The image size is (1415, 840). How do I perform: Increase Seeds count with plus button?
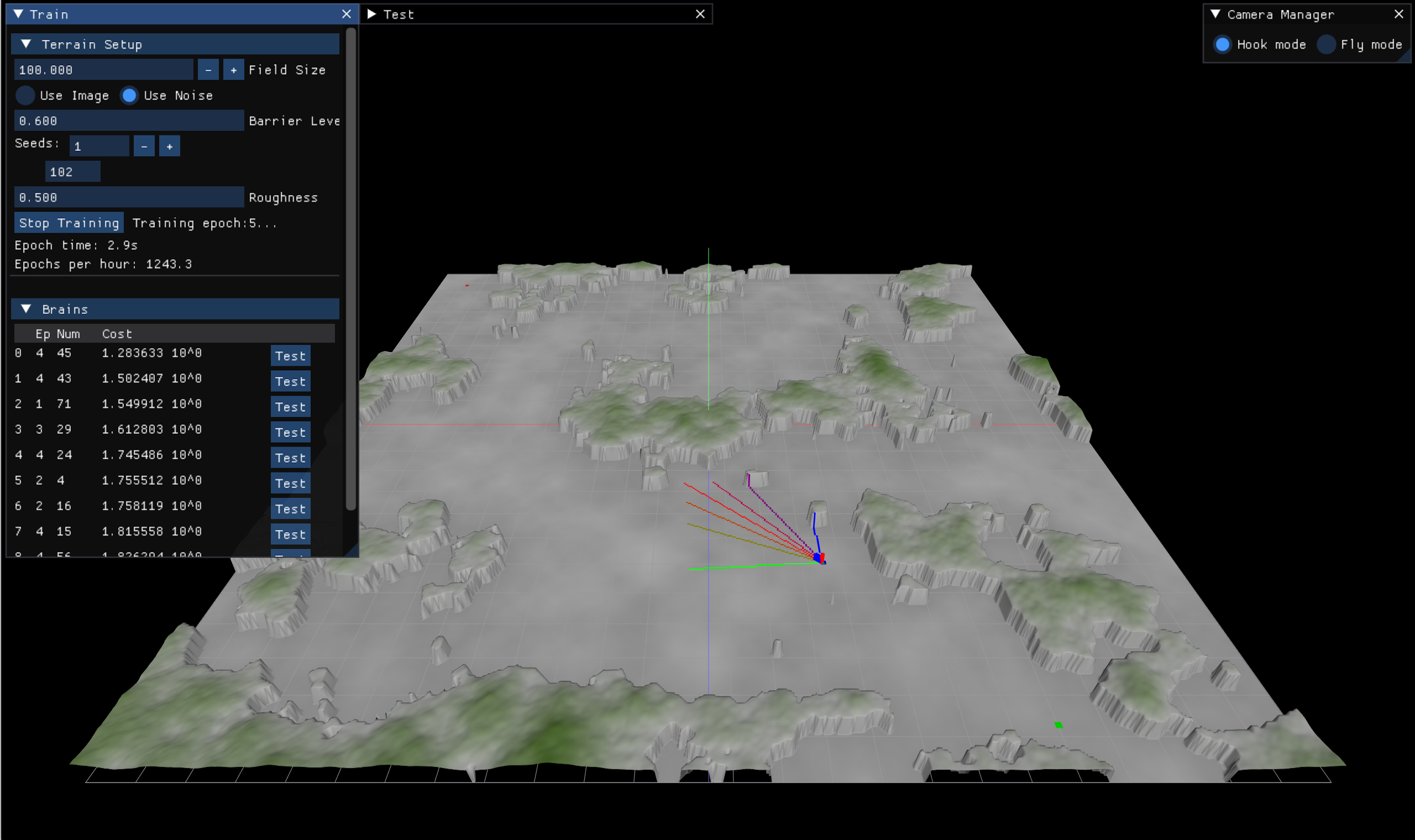point(169,146)
